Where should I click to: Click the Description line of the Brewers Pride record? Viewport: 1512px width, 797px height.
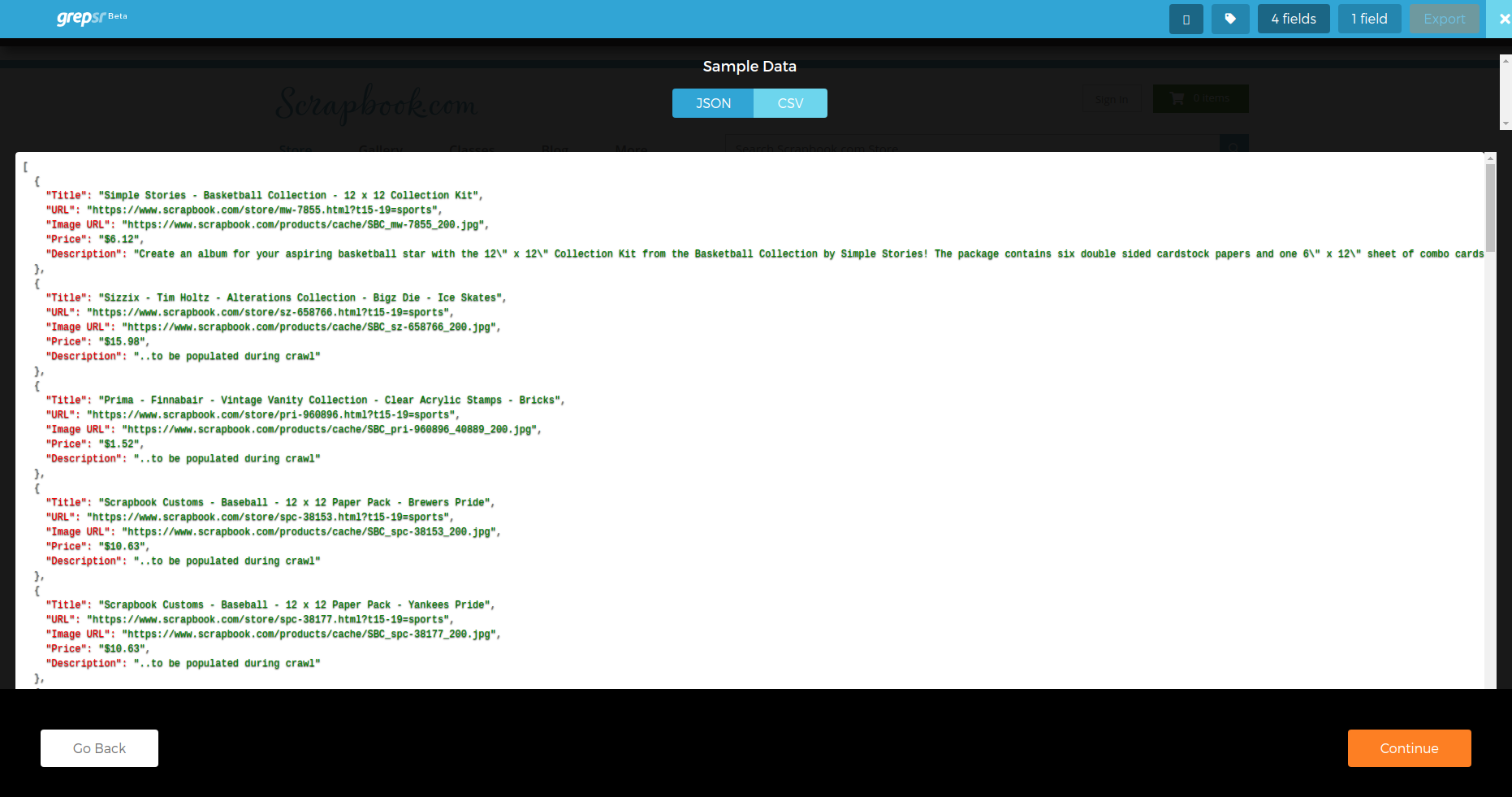(184, 561)
